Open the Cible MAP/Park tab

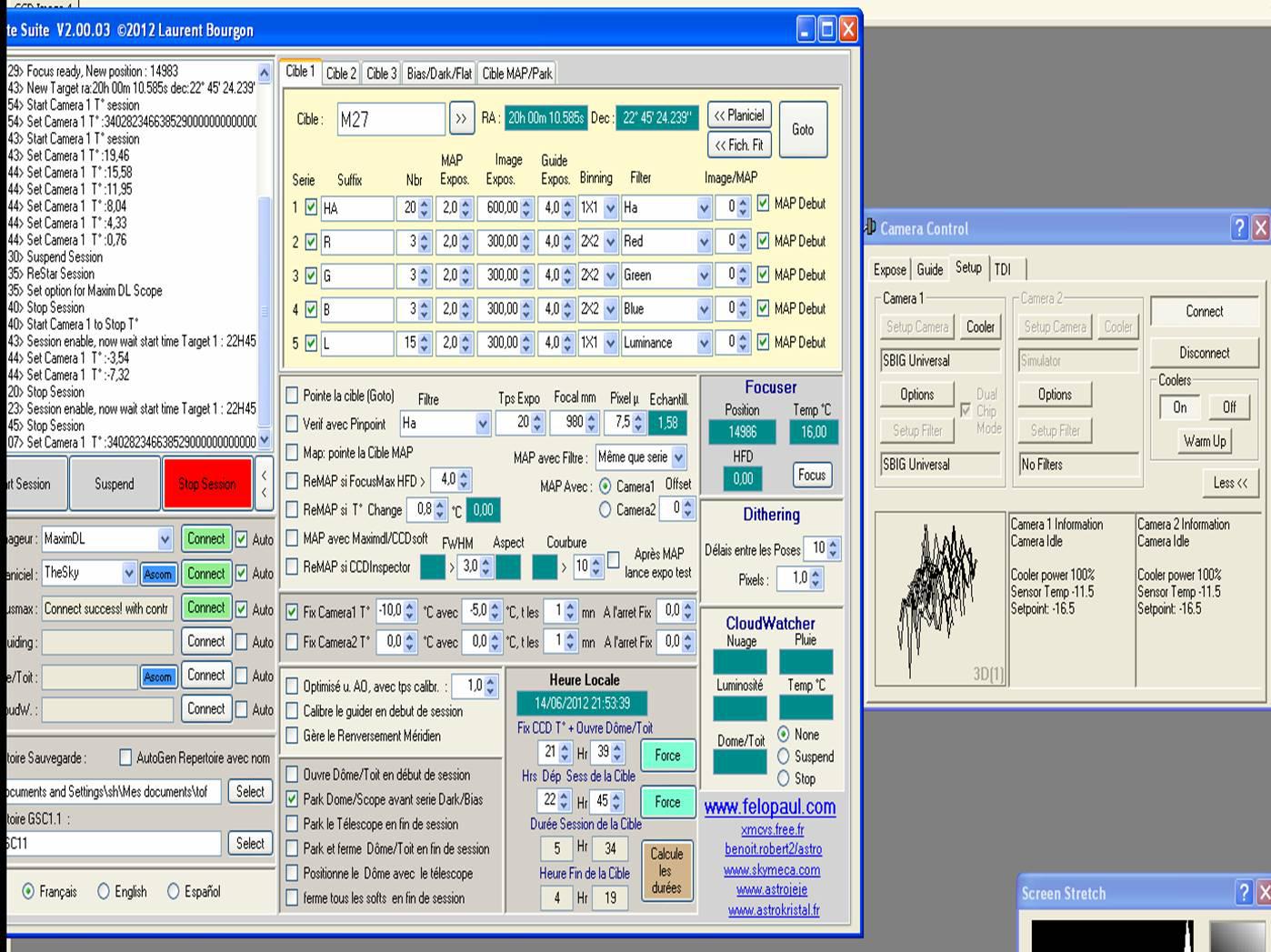point(516,74)
